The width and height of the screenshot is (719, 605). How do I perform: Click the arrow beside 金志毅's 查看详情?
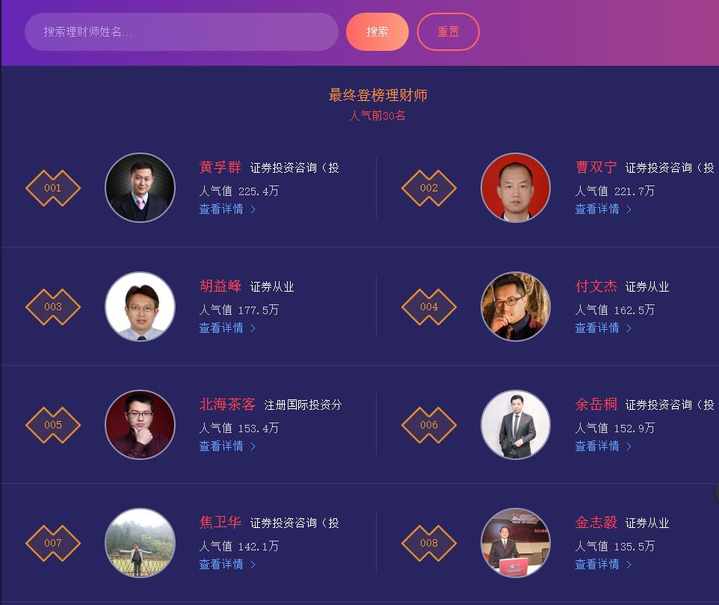pos(628,565)
